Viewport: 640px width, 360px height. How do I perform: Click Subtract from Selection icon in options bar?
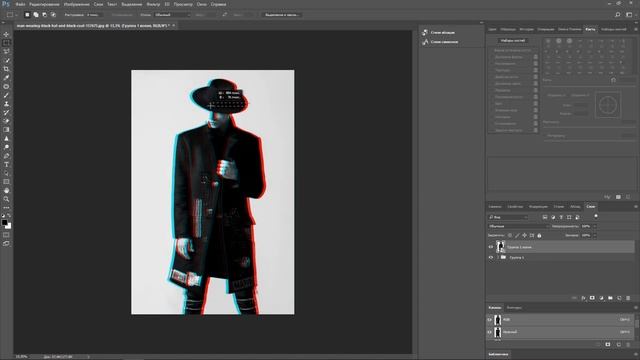(x=44, y=15)
